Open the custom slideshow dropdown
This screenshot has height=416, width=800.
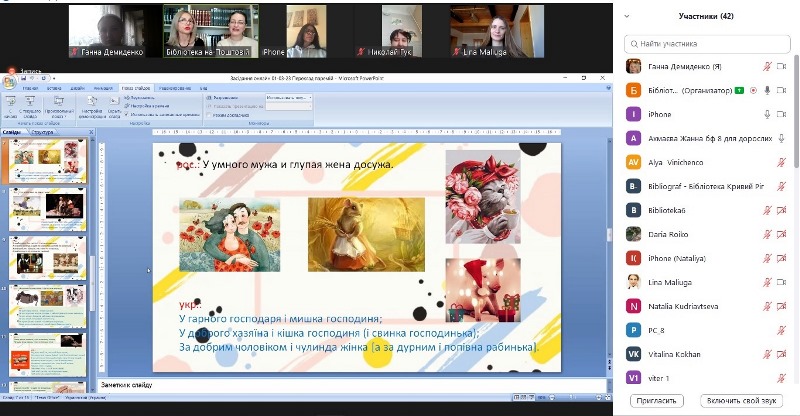coord(58,105)
